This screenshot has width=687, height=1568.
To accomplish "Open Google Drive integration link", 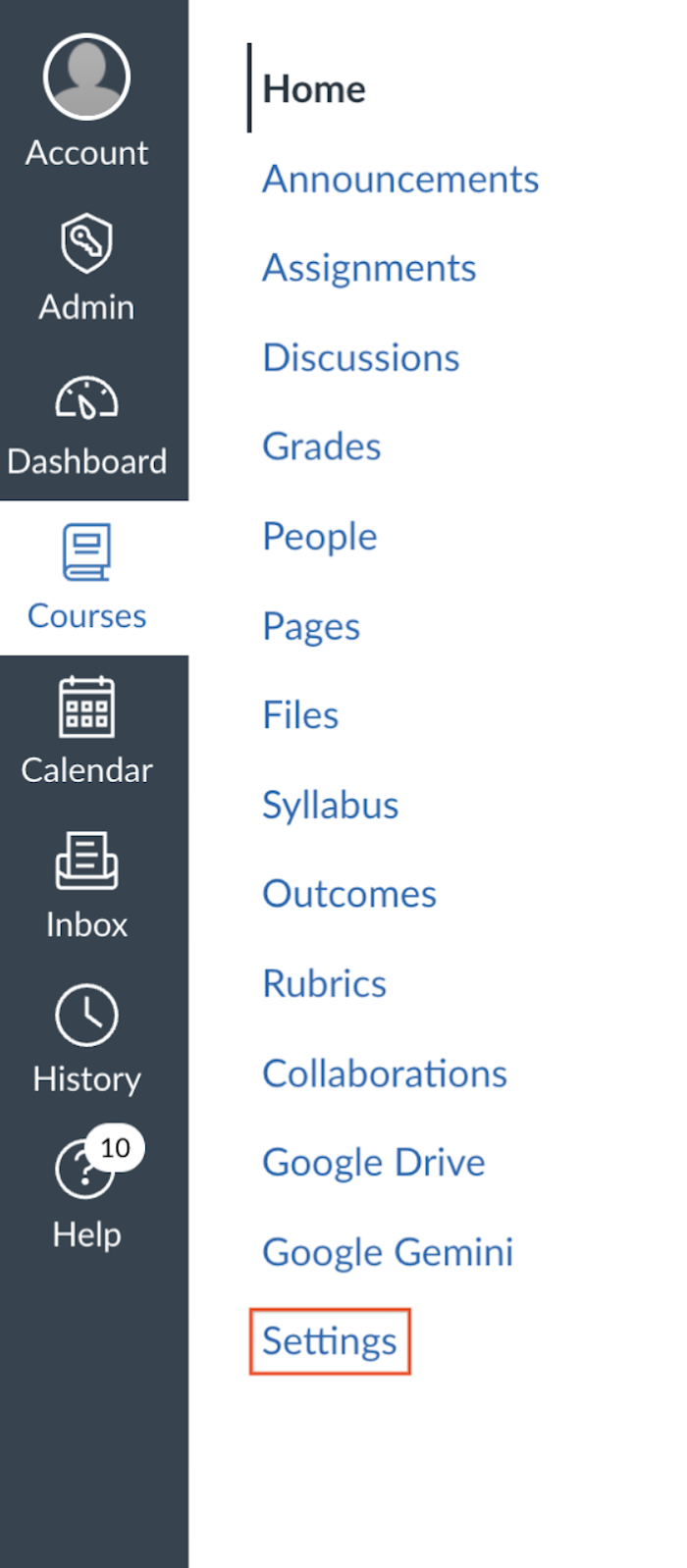I will 374,1163.
